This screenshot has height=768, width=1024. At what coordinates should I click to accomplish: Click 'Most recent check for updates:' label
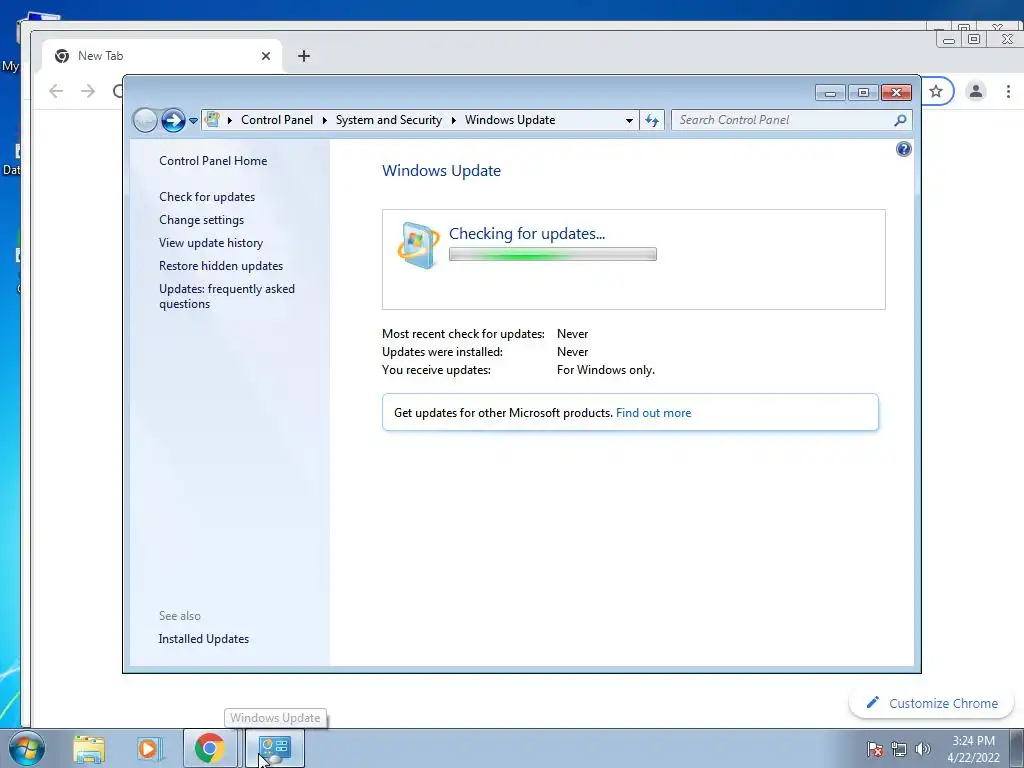click(x=463, y=334)
